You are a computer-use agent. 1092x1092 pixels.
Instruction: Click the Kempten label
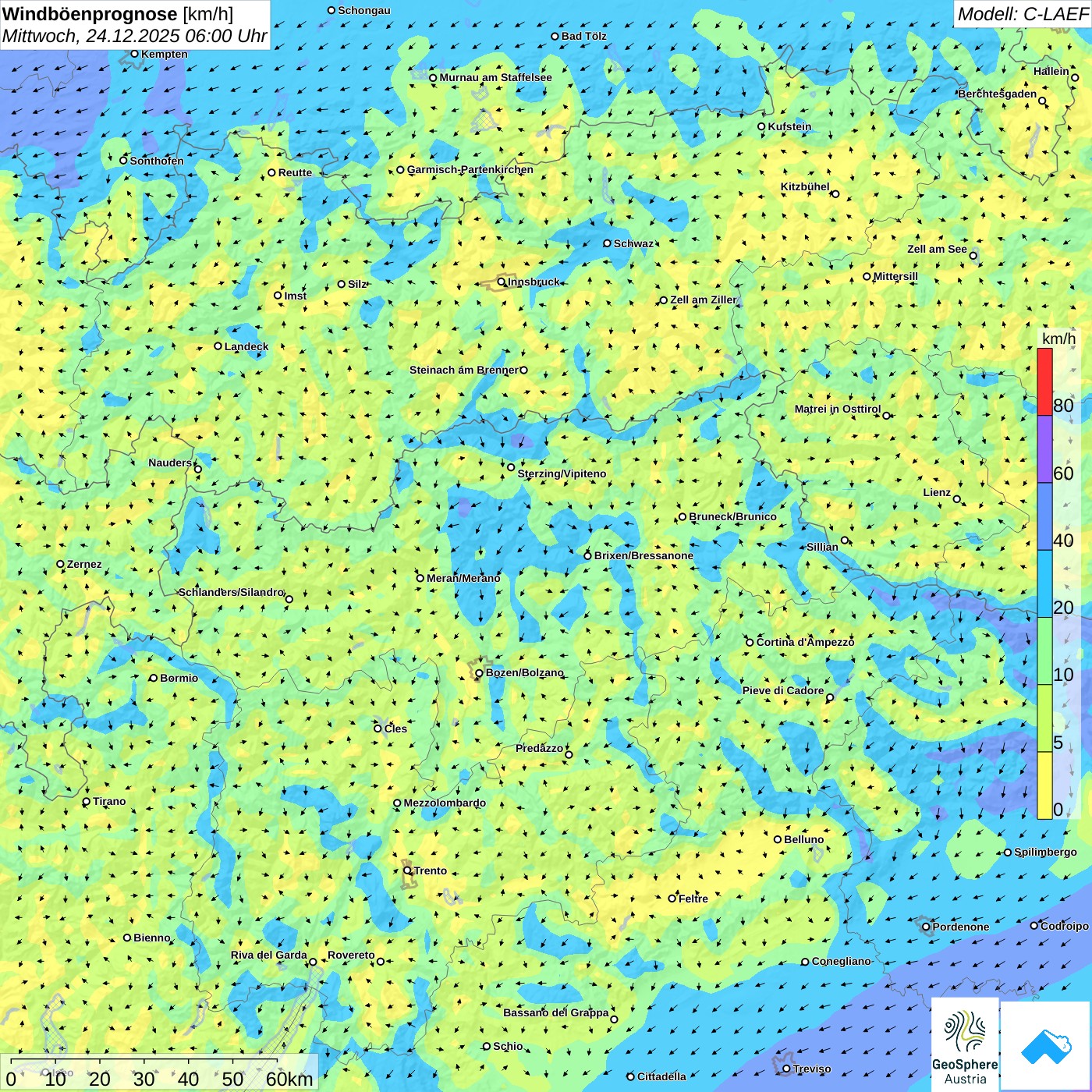[165, 54]
